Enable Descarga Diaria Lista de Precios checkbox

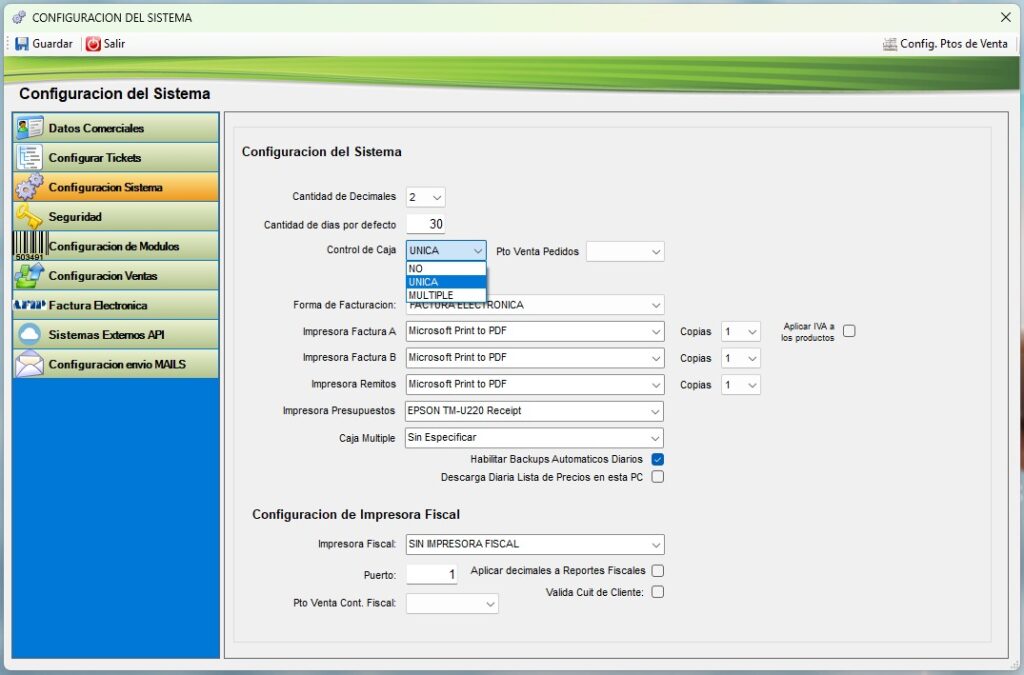(x=658, y=477)
